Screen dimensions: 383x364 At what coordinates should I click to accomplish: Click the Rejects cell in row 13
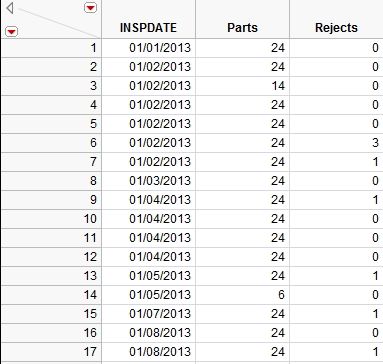click(336, 276)
